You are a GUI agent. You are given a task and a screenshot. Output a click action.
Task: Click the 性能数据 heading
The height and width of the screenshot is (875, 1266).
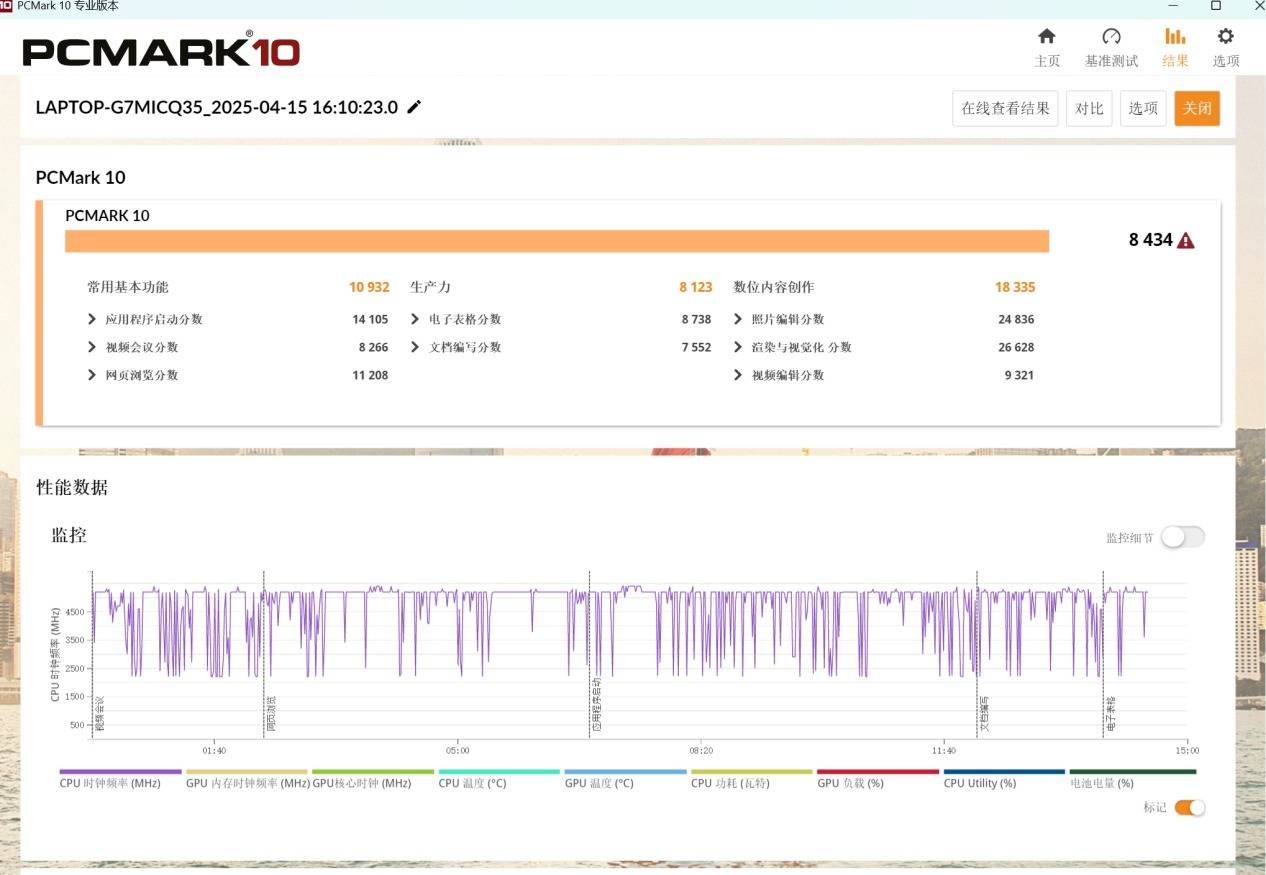click(72, 487)
